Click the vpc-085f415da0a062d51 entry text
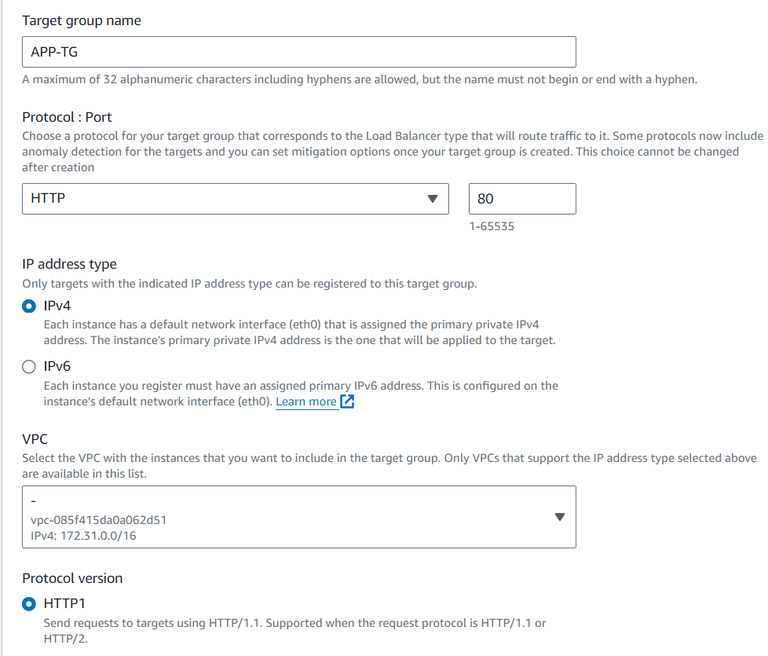Screen dimensions: 768x656 coord(97,519)
